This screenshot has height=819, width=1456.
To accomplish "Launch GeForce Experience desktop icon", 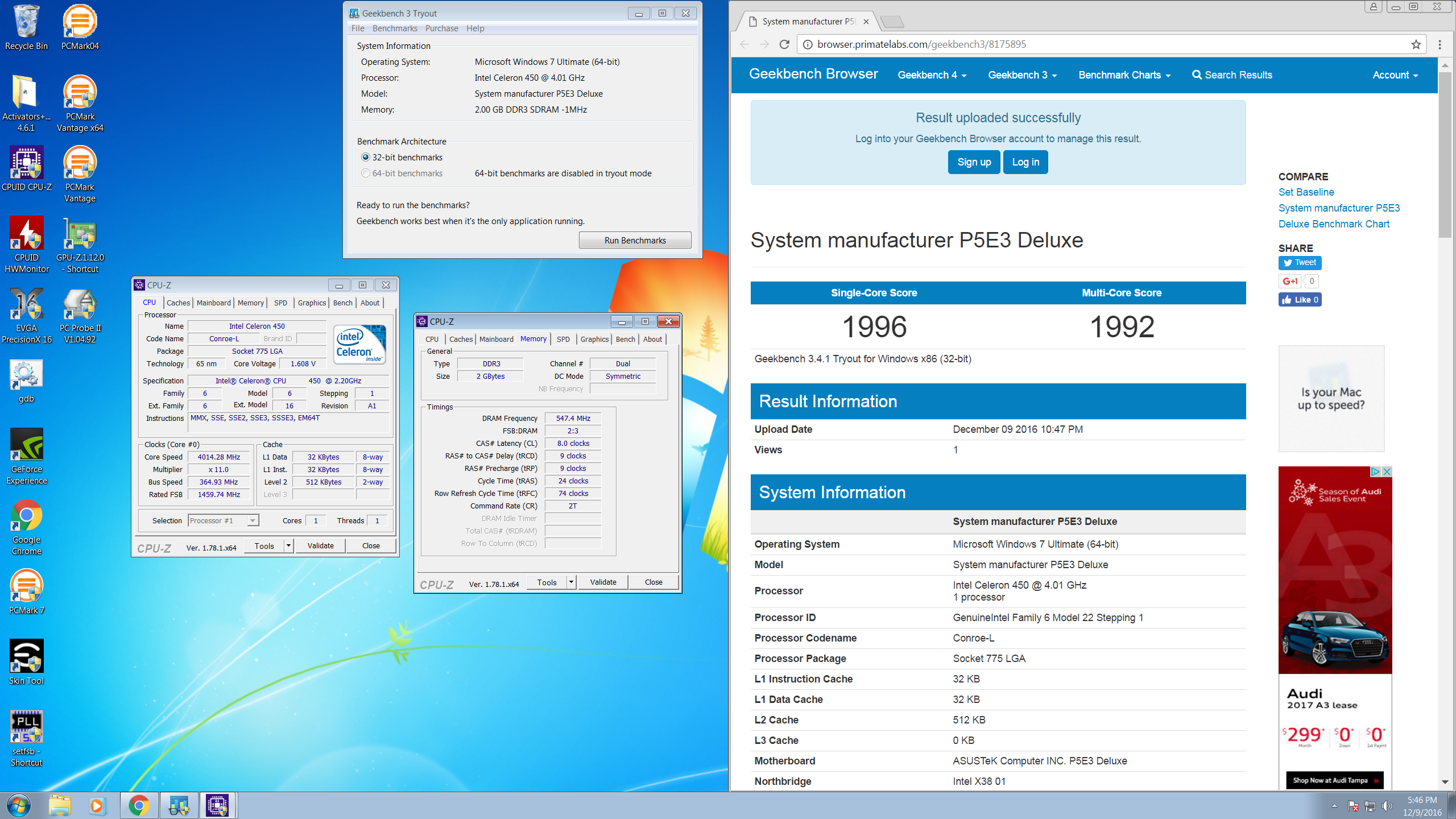I will point(26,456).
